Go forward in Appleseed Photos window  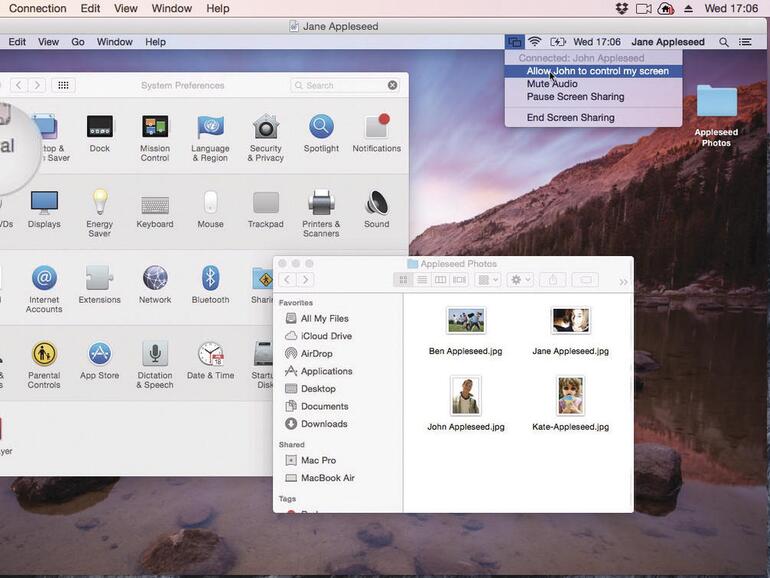(305, 280)
